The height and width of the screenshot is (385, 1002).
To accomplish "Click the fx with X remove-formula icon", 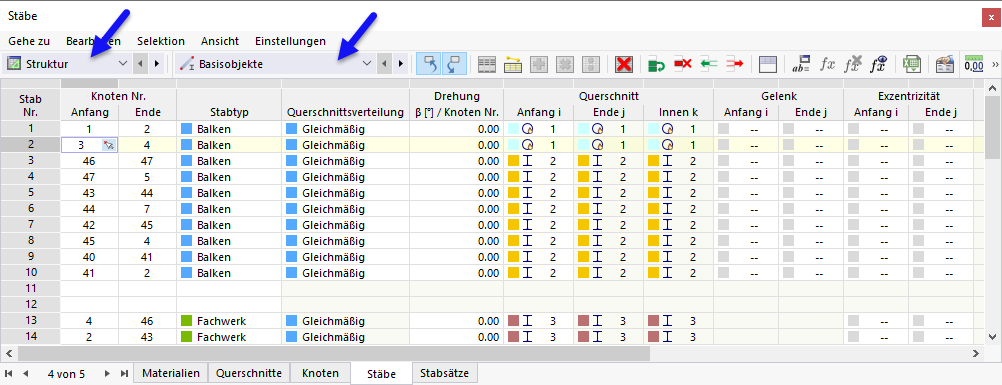I will pos(853,64).
